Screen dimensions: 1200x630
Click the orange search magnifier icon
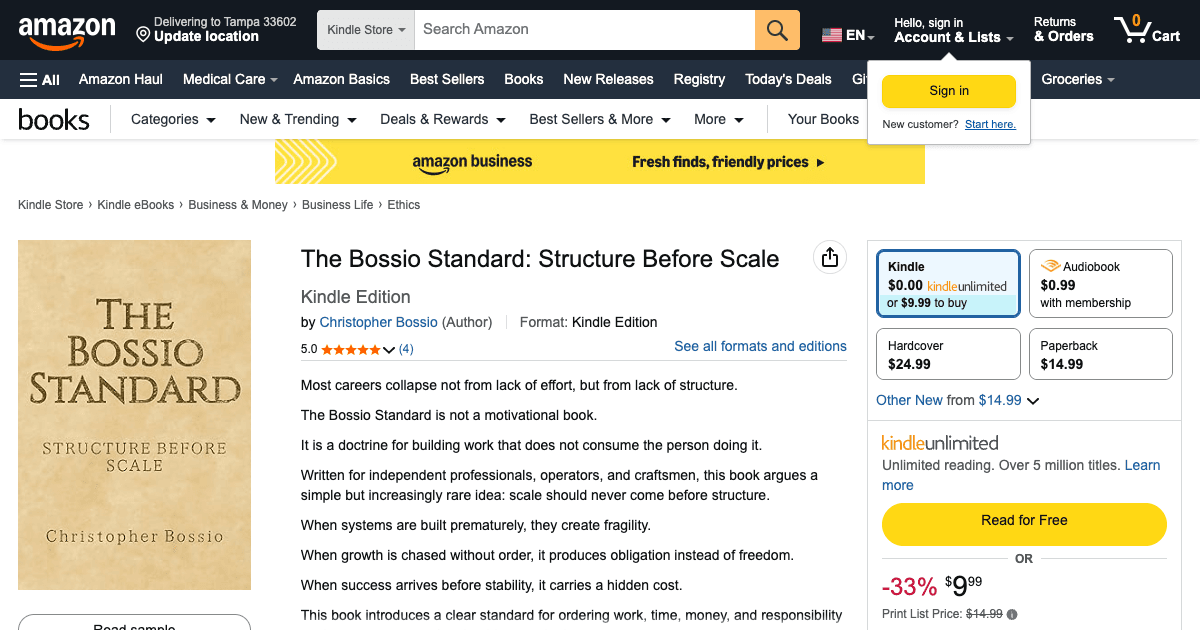coord(777,29)
